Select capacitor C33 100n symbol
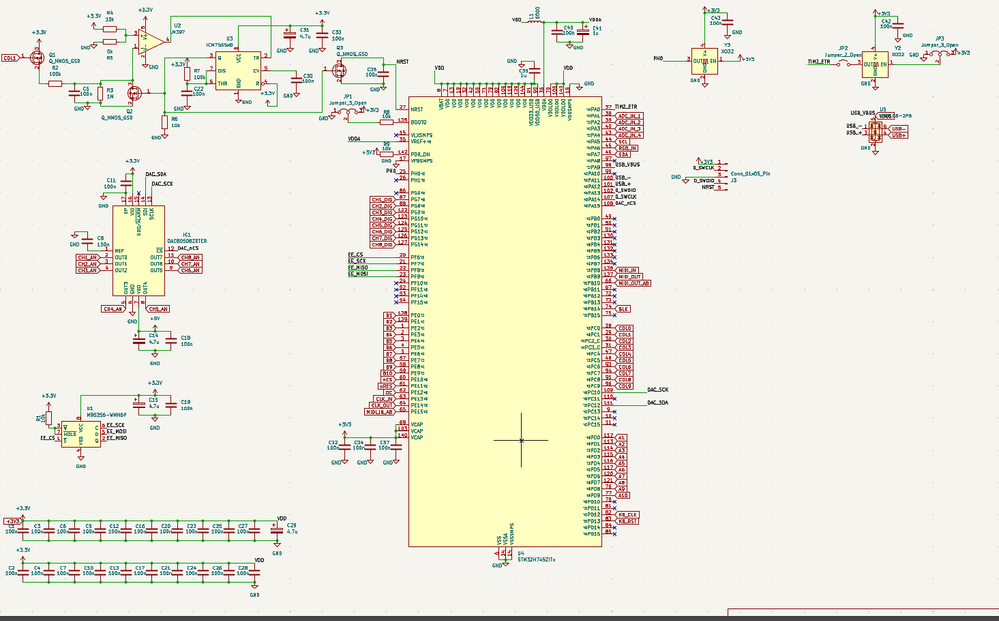The height and width of the screenshot is (621, 999). (x=322, y=33)
